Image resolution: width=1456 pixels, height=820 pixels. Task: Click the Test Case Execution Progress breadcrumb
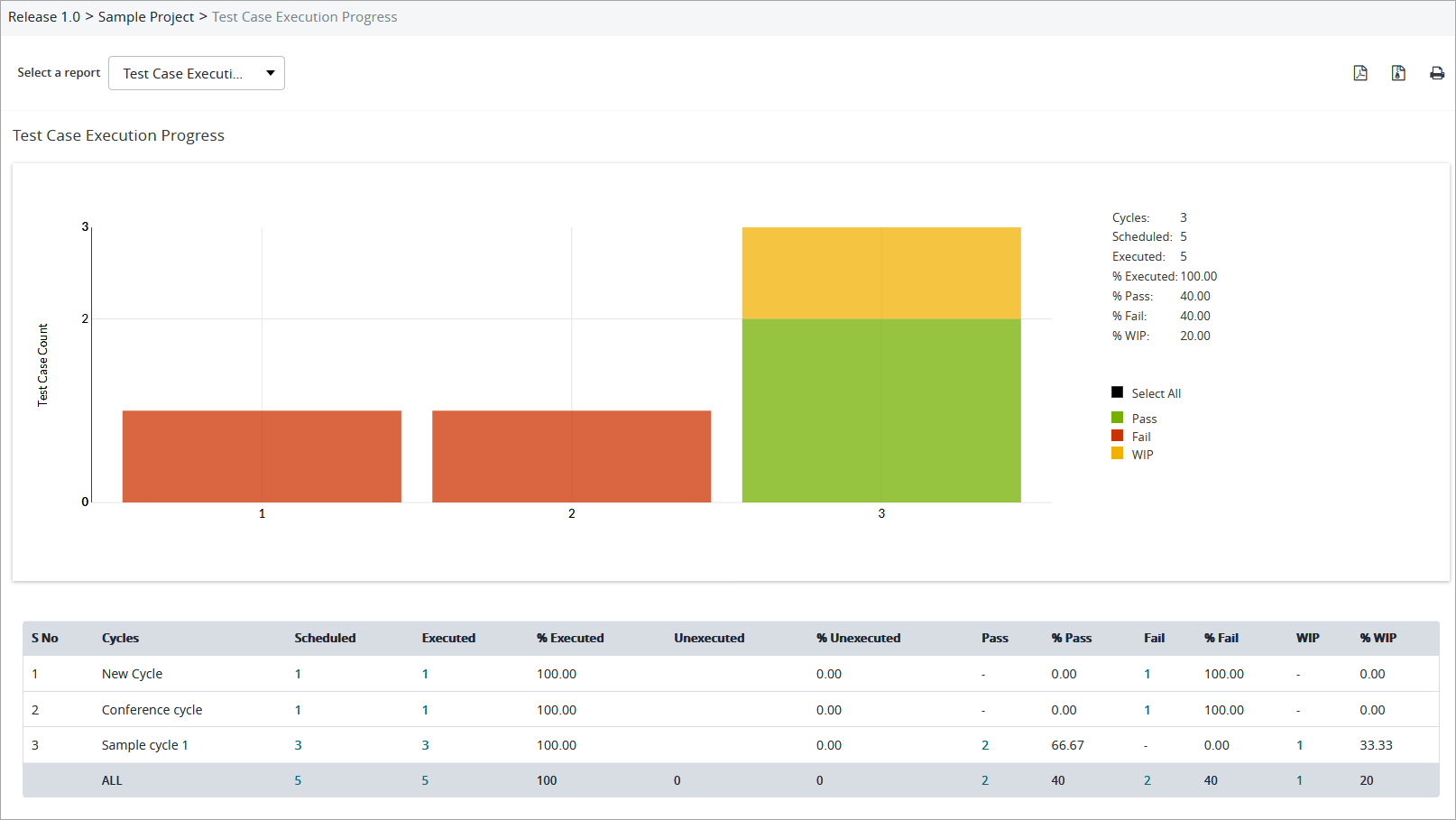click(305, 17)
